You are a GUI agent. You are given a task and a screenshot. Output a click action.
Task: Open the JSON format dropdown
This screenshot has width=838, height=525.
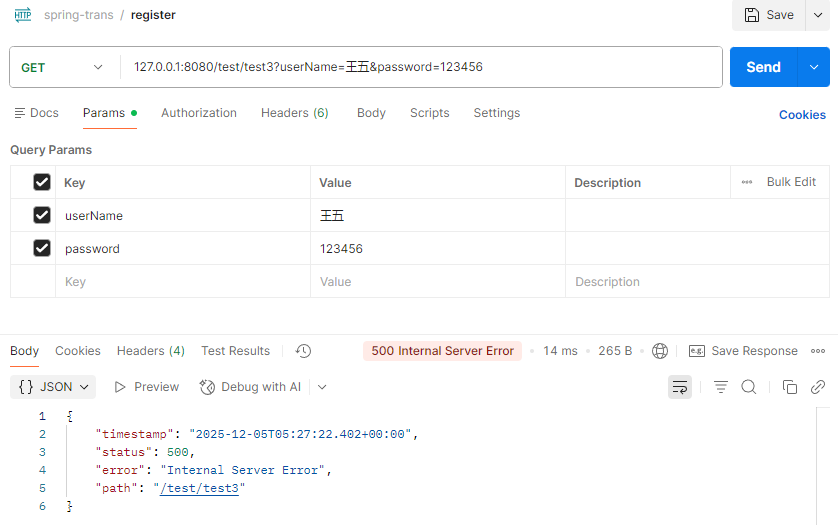coord(55,387)
